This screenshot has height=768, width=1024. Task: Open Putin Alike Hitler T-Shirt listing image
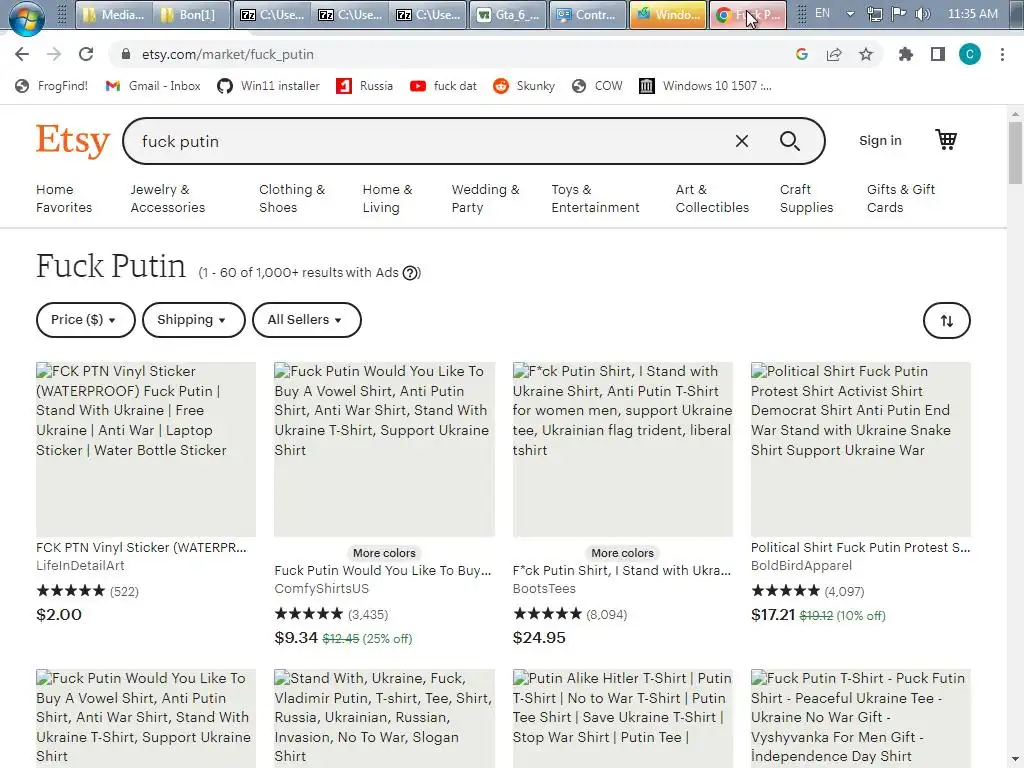point(622,718)
